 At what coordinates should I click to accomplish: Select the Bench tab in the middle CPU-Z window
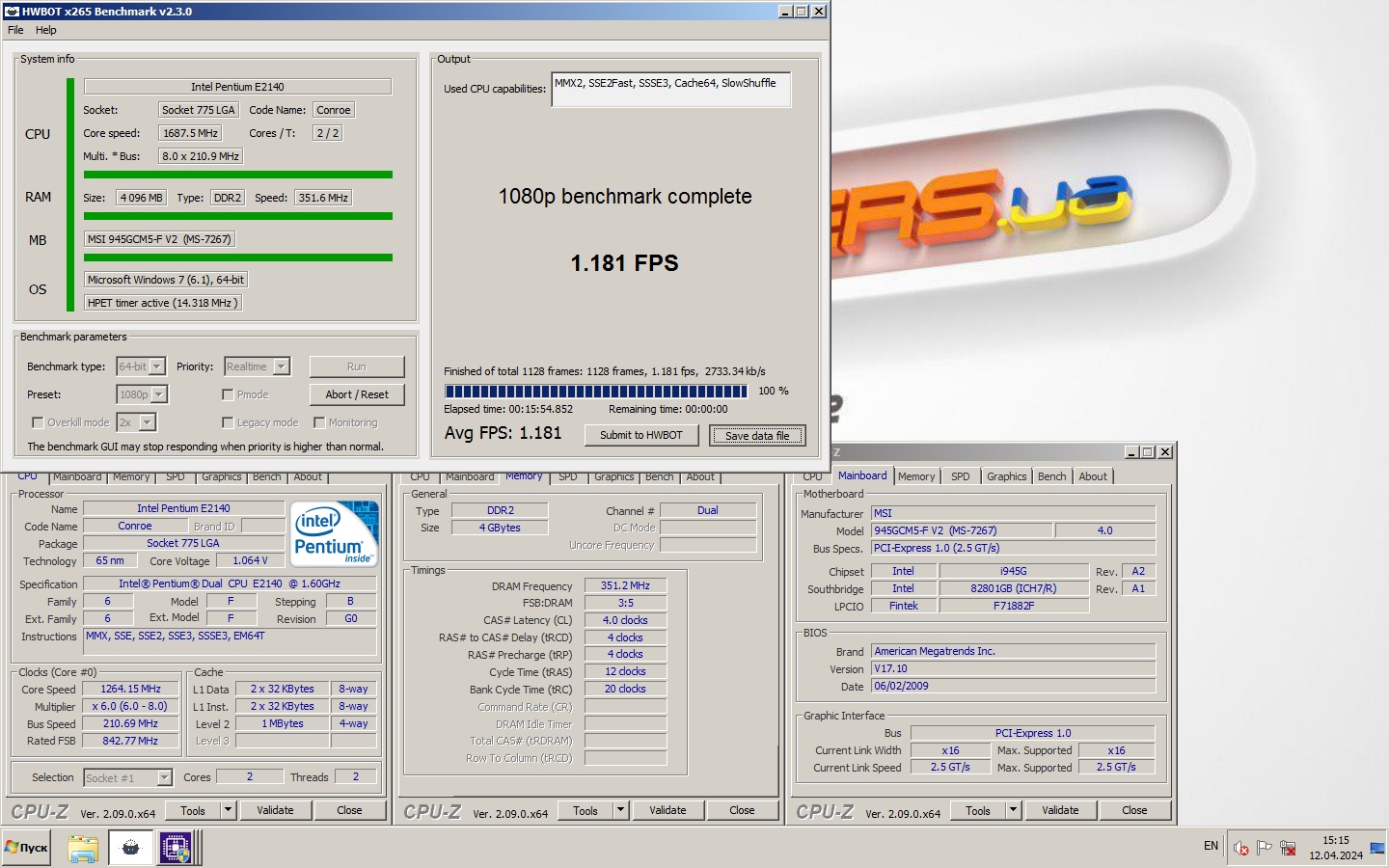660,477
